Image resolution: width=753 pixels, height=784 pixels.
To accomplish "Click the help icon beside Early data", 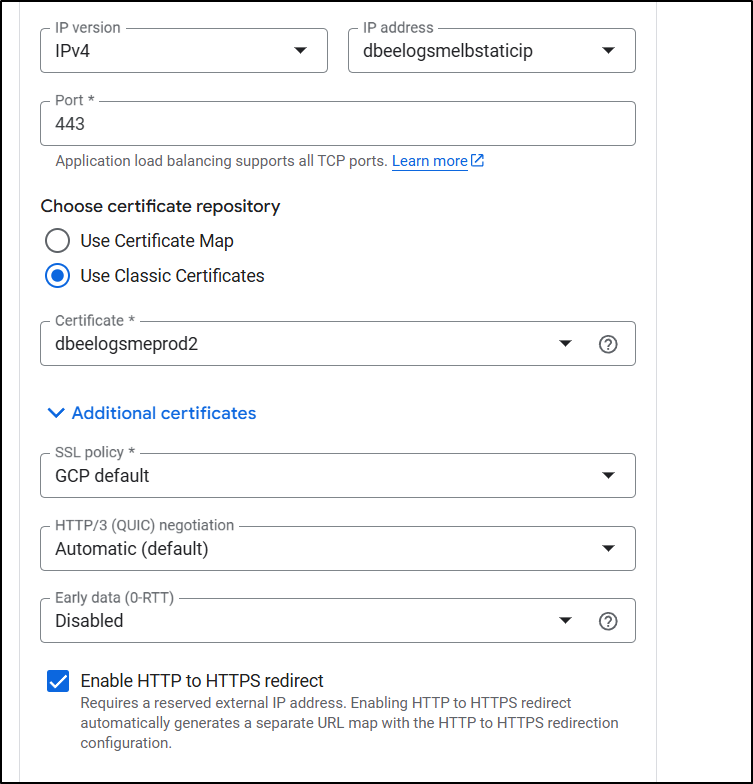I will pyautogui.click(x=608, y=621).
